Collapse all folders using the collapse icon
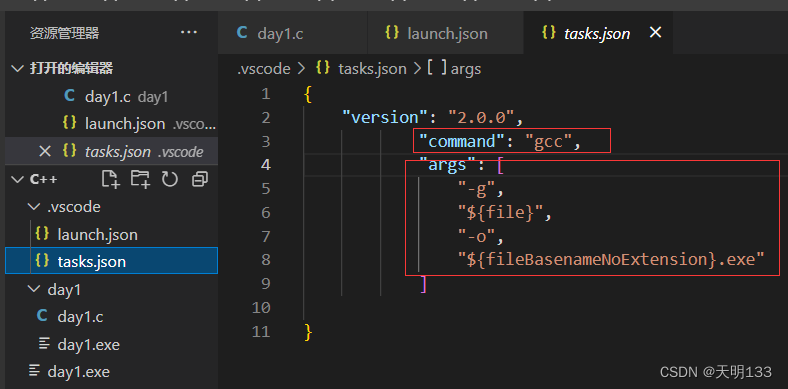 pos(200,179)
